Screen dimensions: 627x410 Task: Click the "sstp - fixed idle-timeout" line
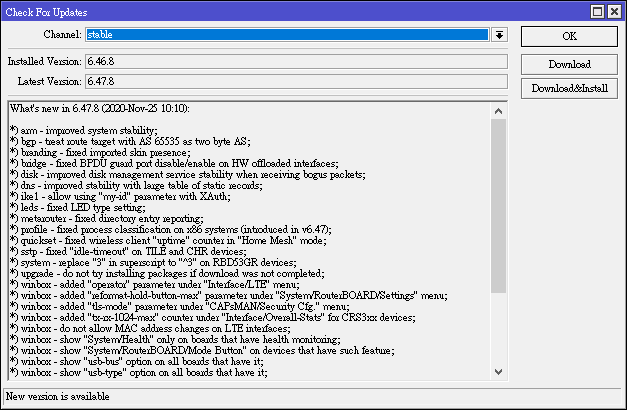(128, 252)
